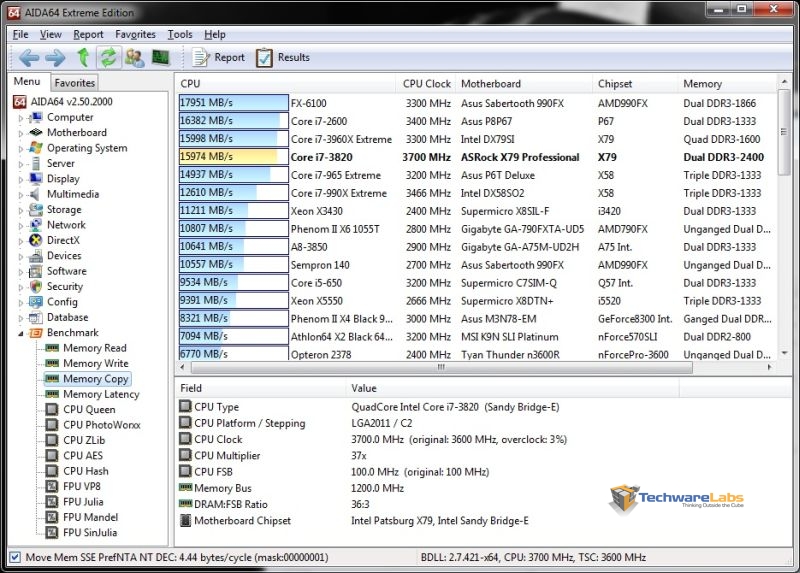Expand the Software tree node

pos(20,272)
